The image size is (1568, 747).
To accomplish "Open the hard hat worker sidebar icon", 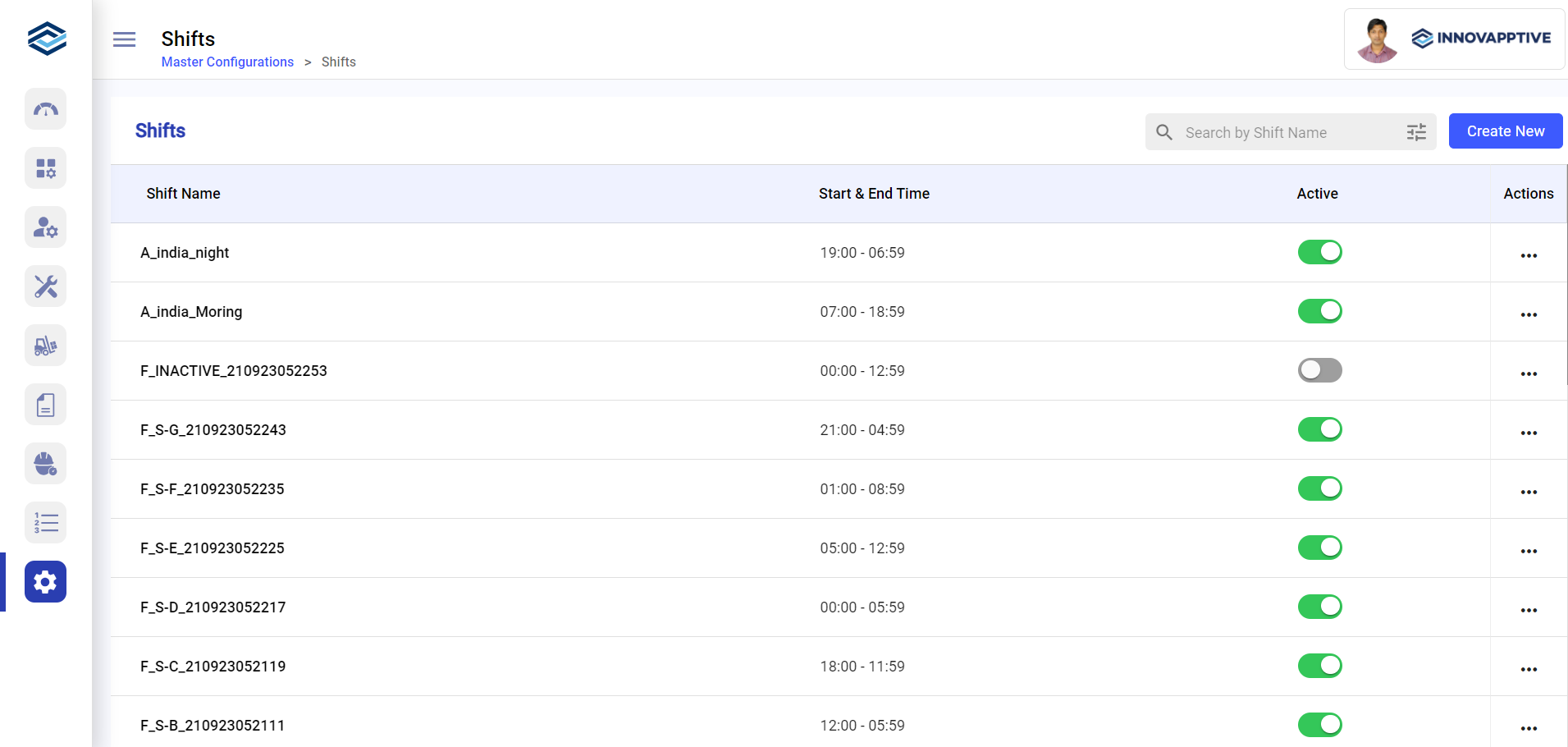I will pyautogui.click(x=45, y=464).
